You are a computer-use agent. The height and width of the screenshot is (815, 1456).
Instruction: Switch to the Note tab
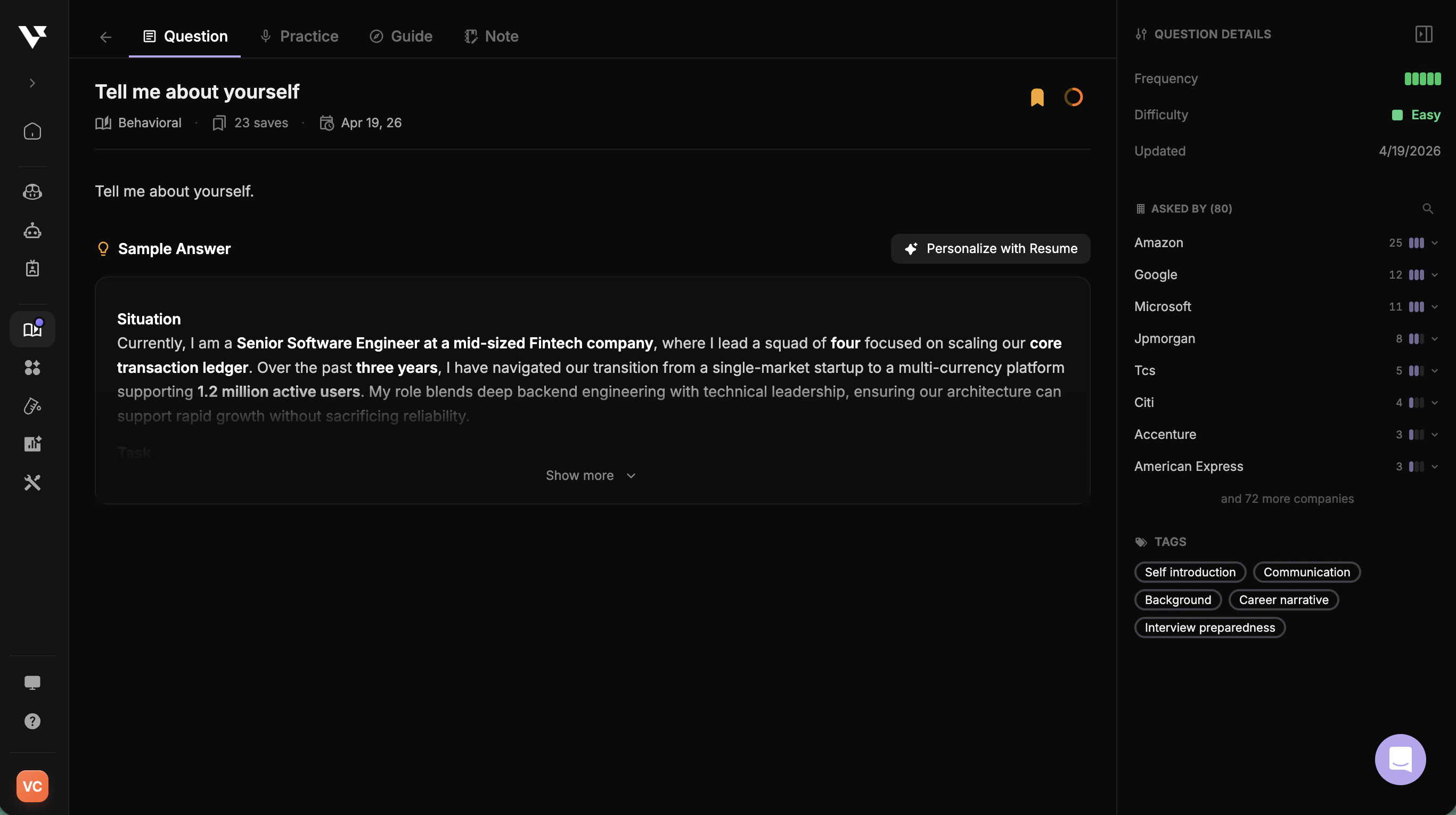click(491, 36)
